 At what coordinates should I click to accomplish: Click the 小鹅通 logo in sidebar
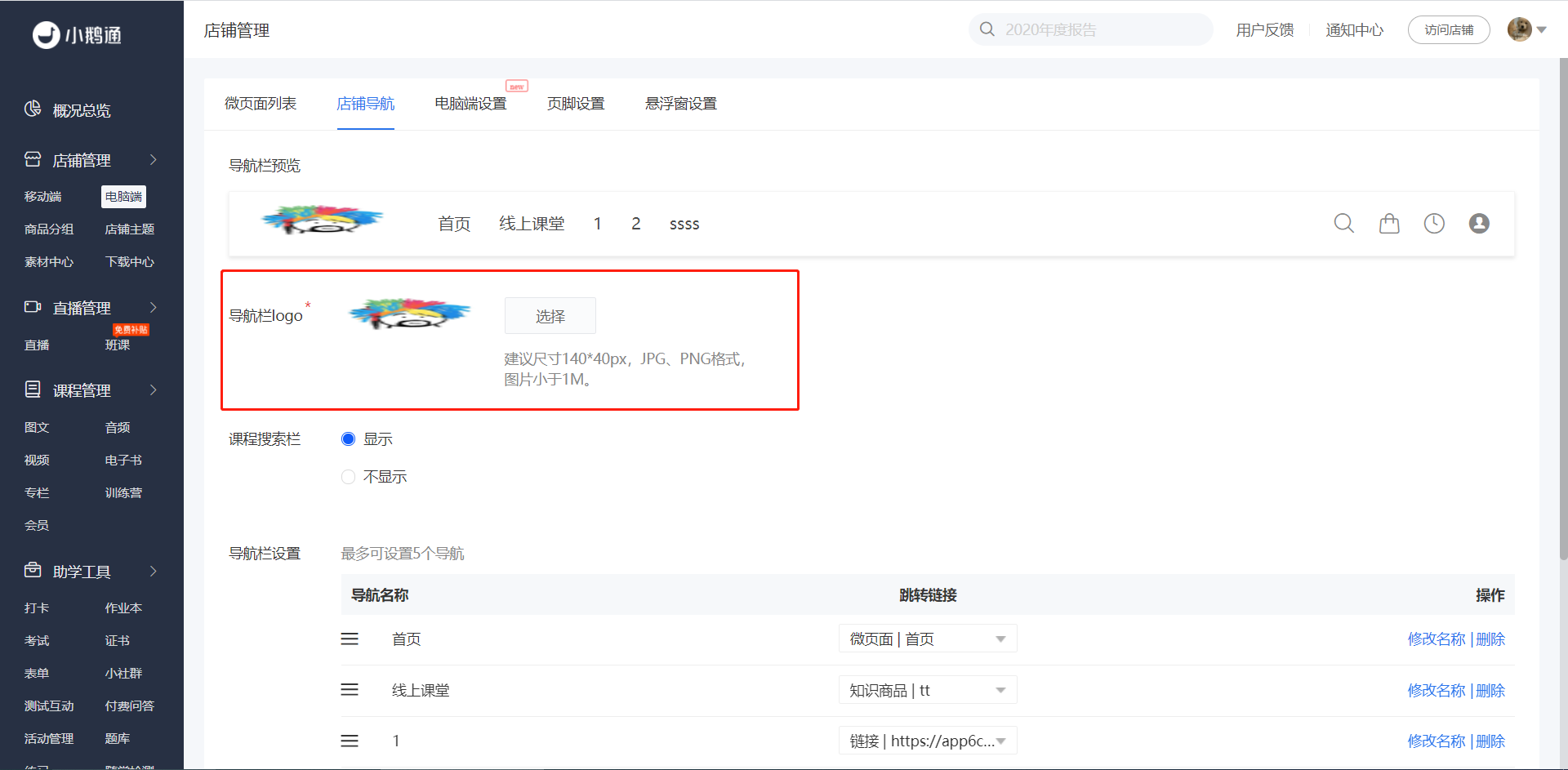pyautogui.click(x=77, y=34)
